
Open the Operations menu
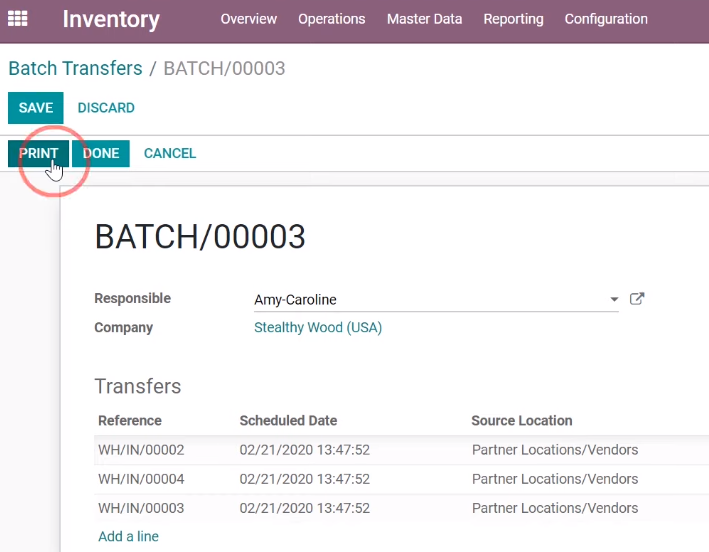(x=331, y=19)
